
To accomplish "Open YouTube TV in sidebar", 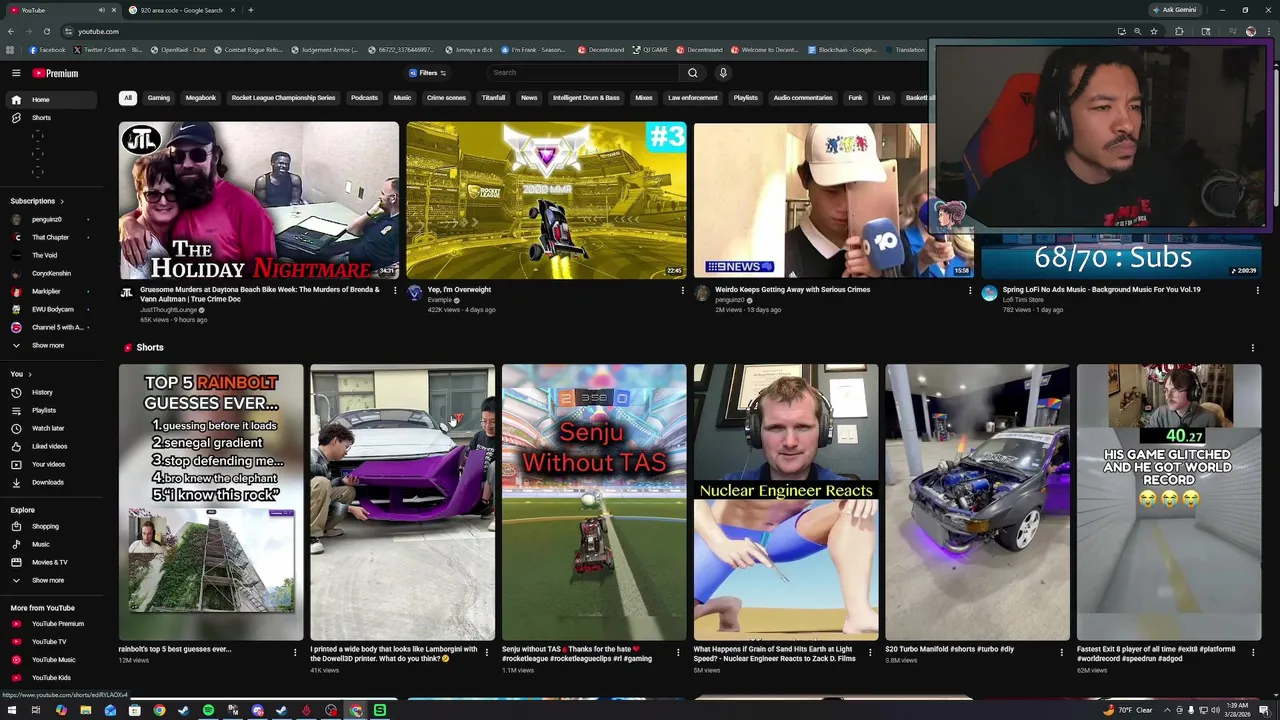I will [50, 642].
